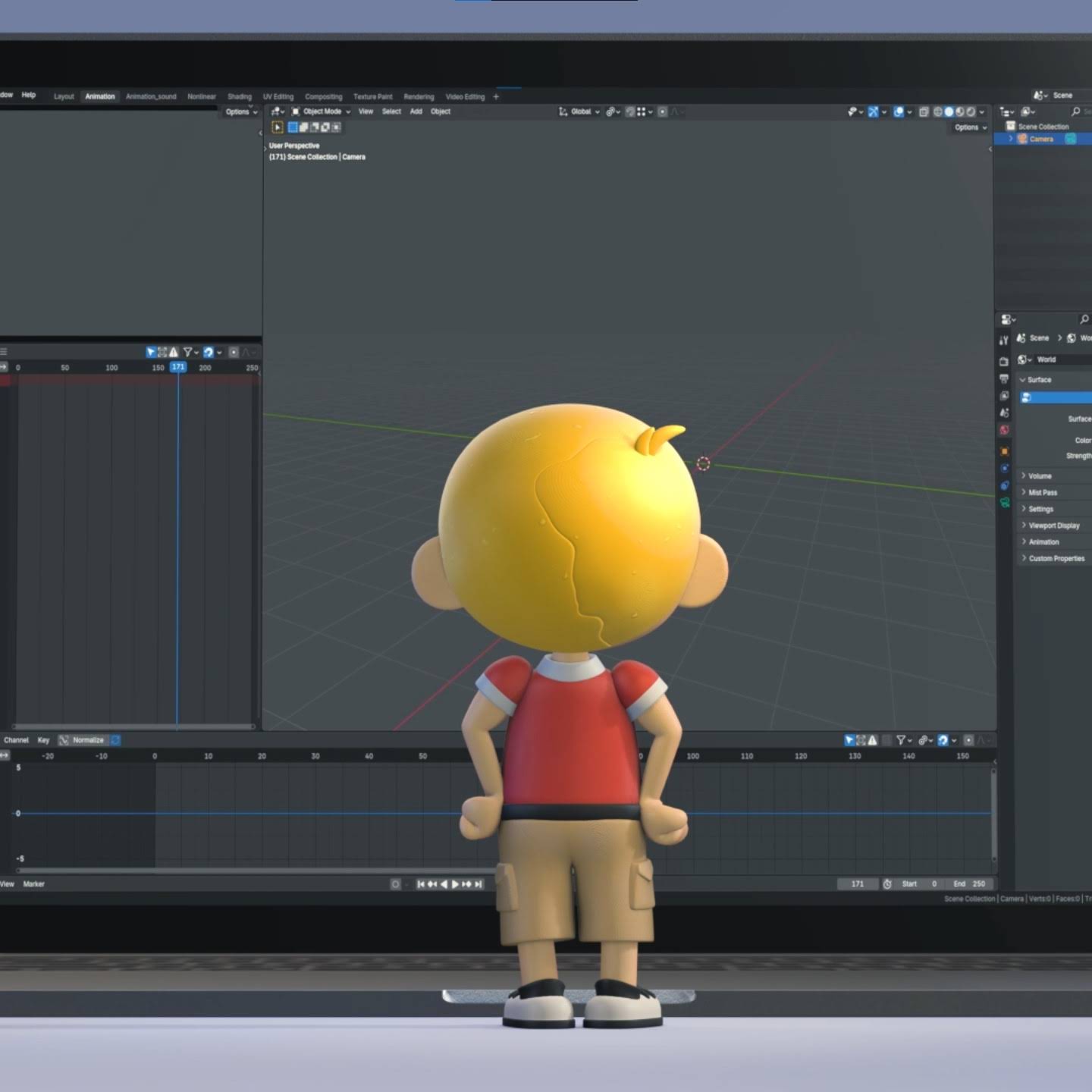Jump to the timeline start frame
The image size is (1092, 1092).
pos(421,884)
